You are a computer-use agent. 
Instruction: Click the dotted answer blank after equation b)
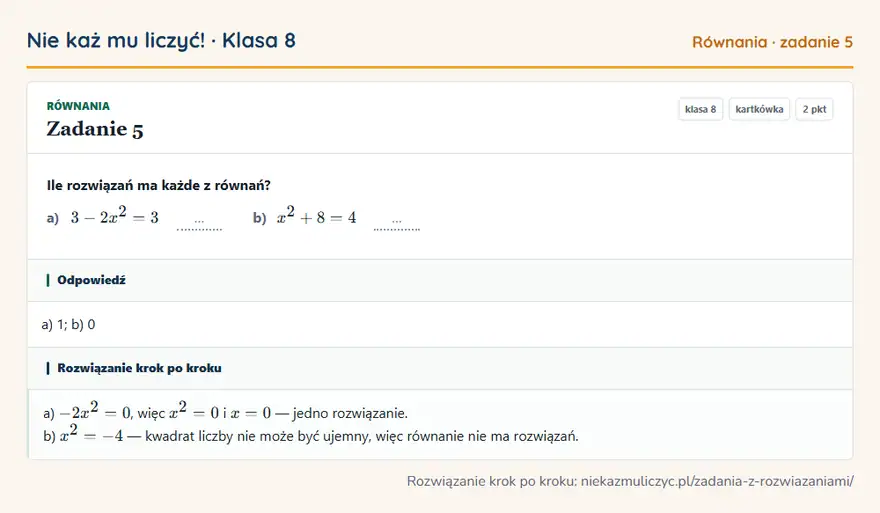pos(397,225)
